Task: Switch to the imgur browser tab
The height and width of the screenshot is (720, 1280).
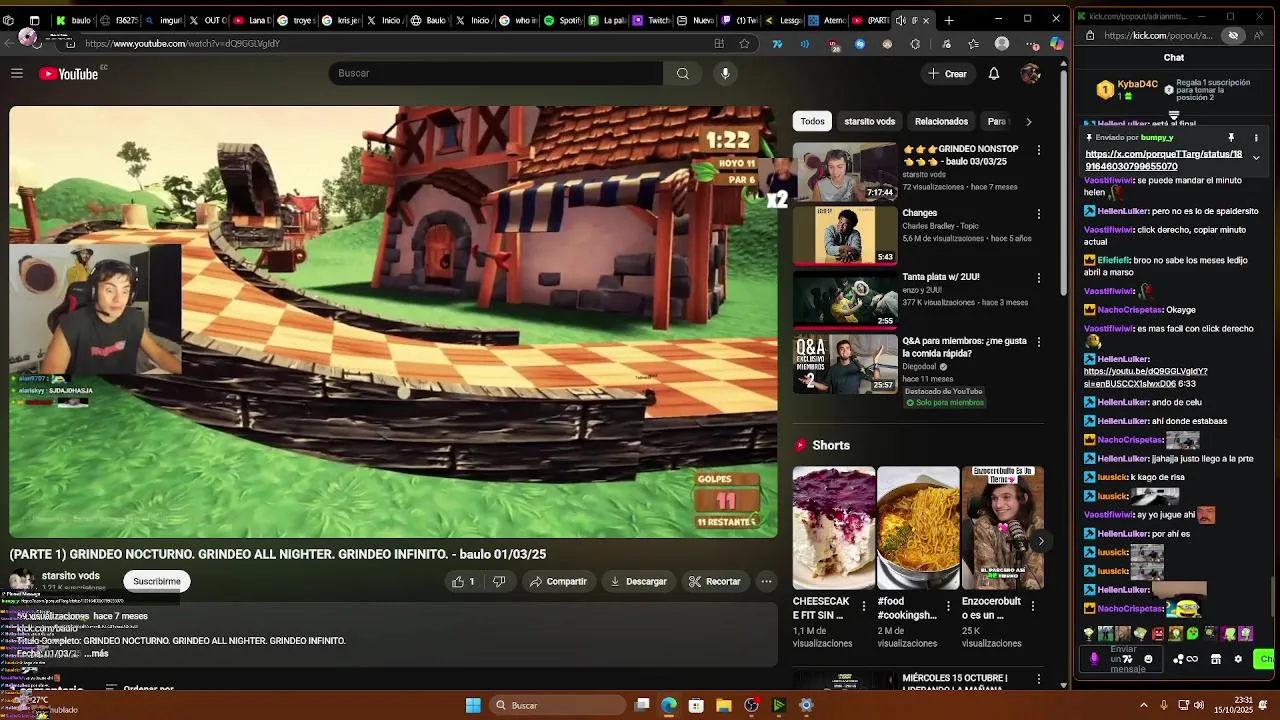Action: (163, 20)
